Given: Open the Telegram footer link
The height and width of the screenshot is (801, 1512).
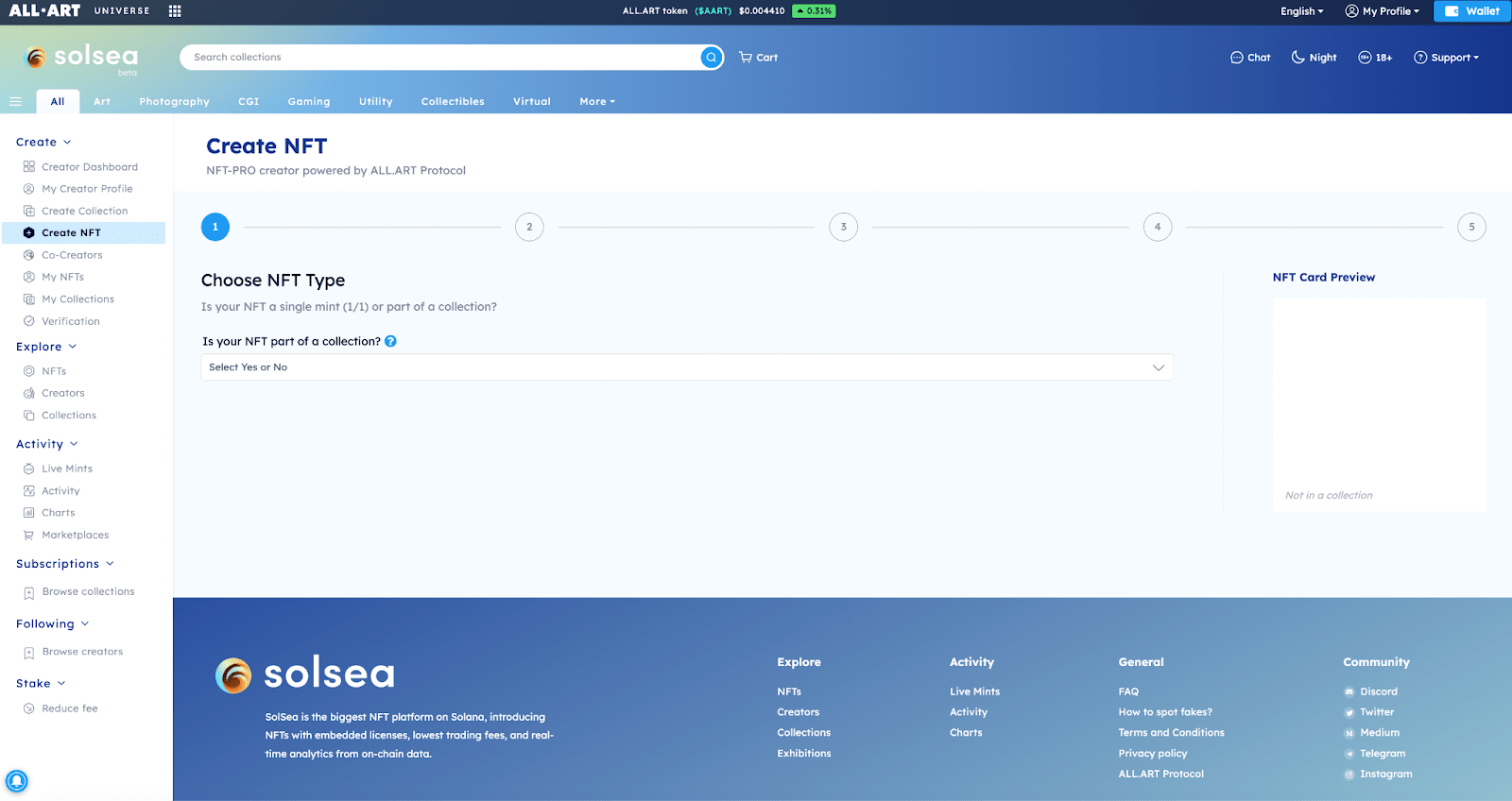Looking at the screenshot, I should pyautogui.click(x=1375, y=754).
